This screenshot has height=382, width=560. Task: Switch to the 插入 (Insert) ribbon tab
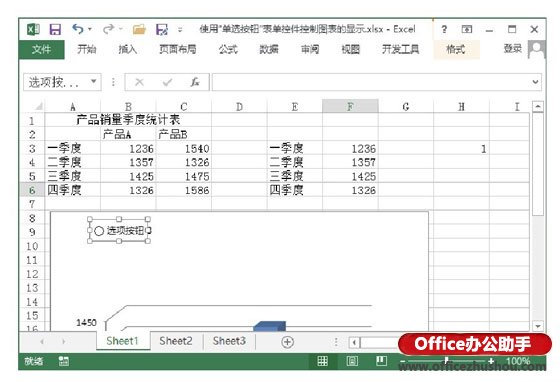(128, 49)
